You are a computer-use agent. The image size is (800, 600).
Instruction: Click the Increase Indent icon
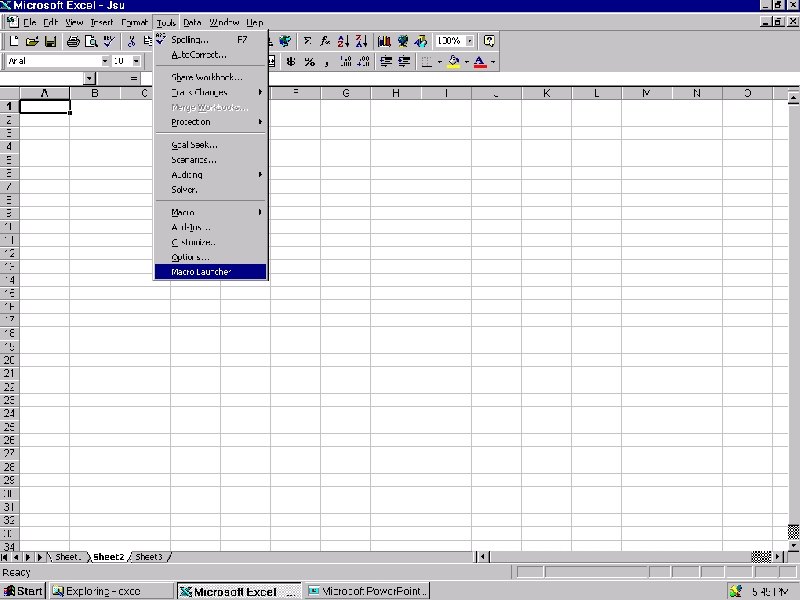click(404, 62)
